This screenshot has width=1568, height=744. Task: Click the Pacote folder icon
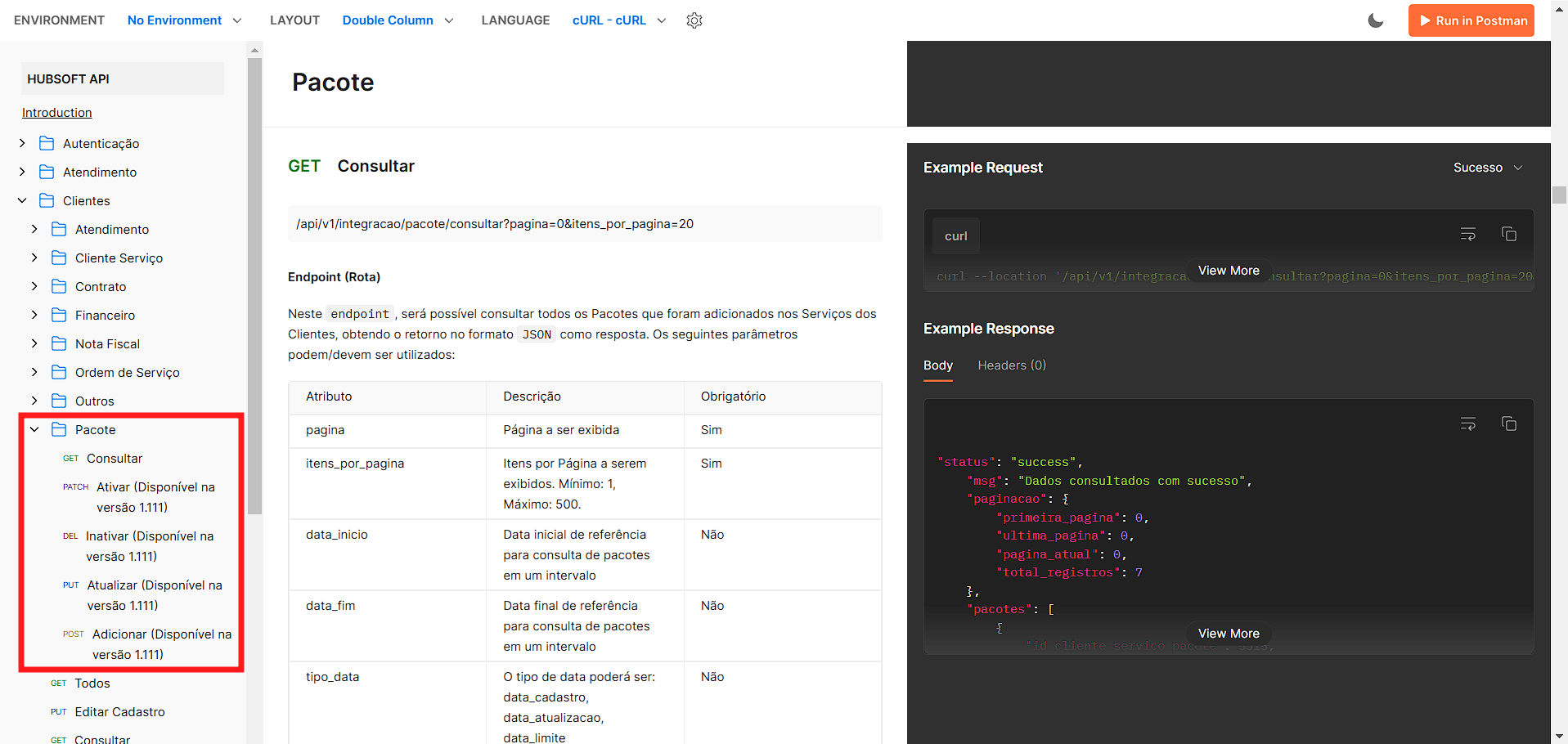click(x=59, y=429)
